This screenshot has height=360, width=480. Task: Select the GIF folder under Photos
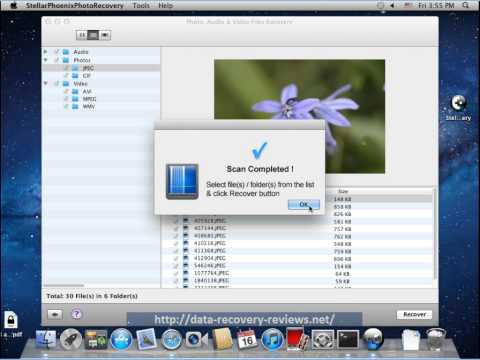87,76
